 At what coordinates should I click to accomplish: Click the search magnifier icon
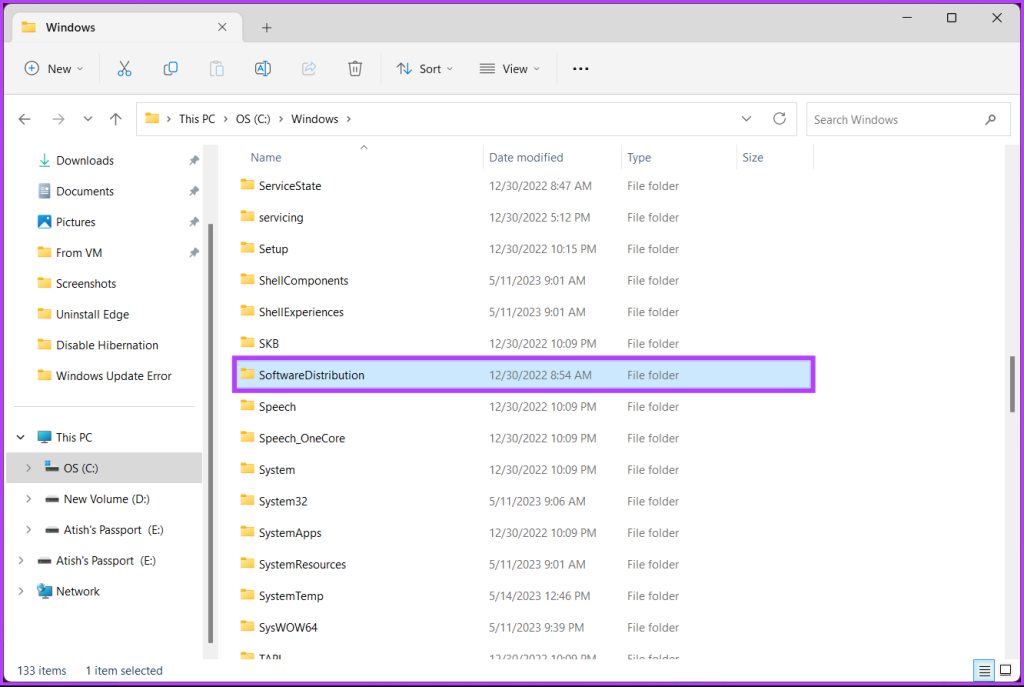pyautogui.click(x=990, y=119)
